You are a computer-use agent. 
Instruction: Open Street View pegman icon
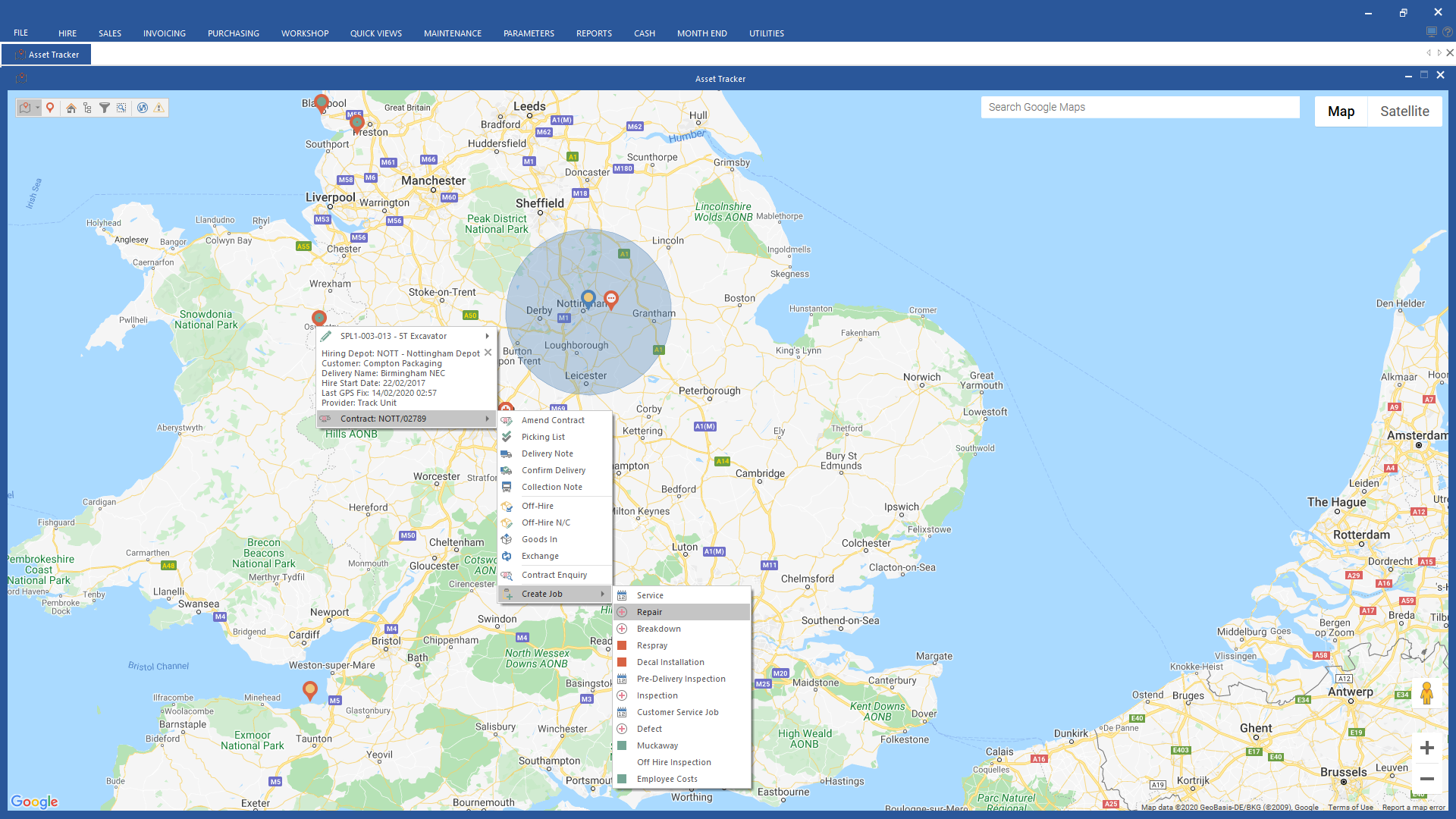point(1426,693)
